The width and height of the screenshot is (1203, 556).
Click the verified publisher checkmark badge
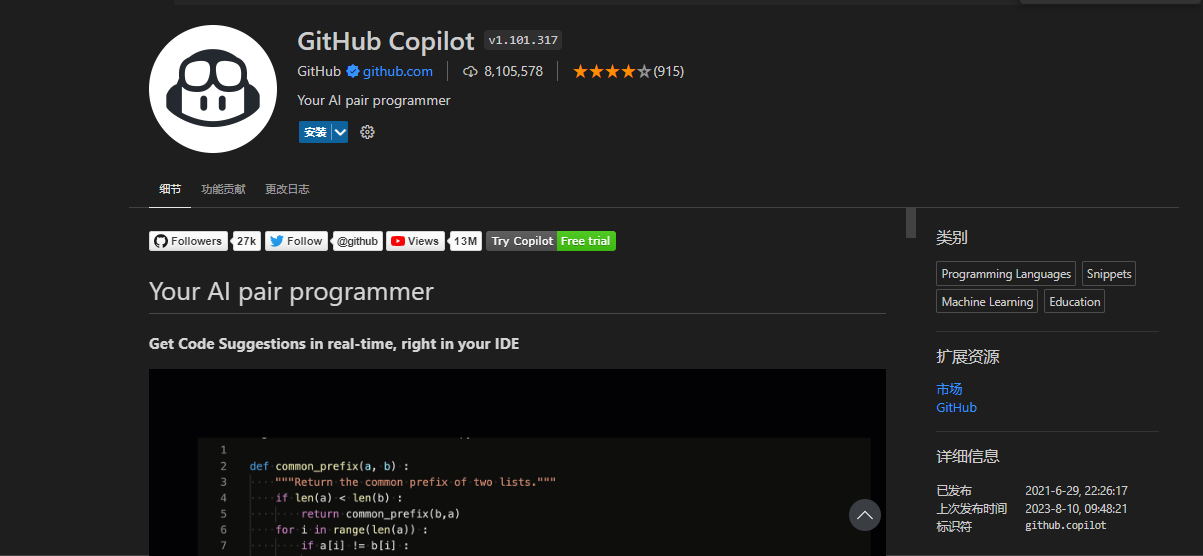[353, 71]
